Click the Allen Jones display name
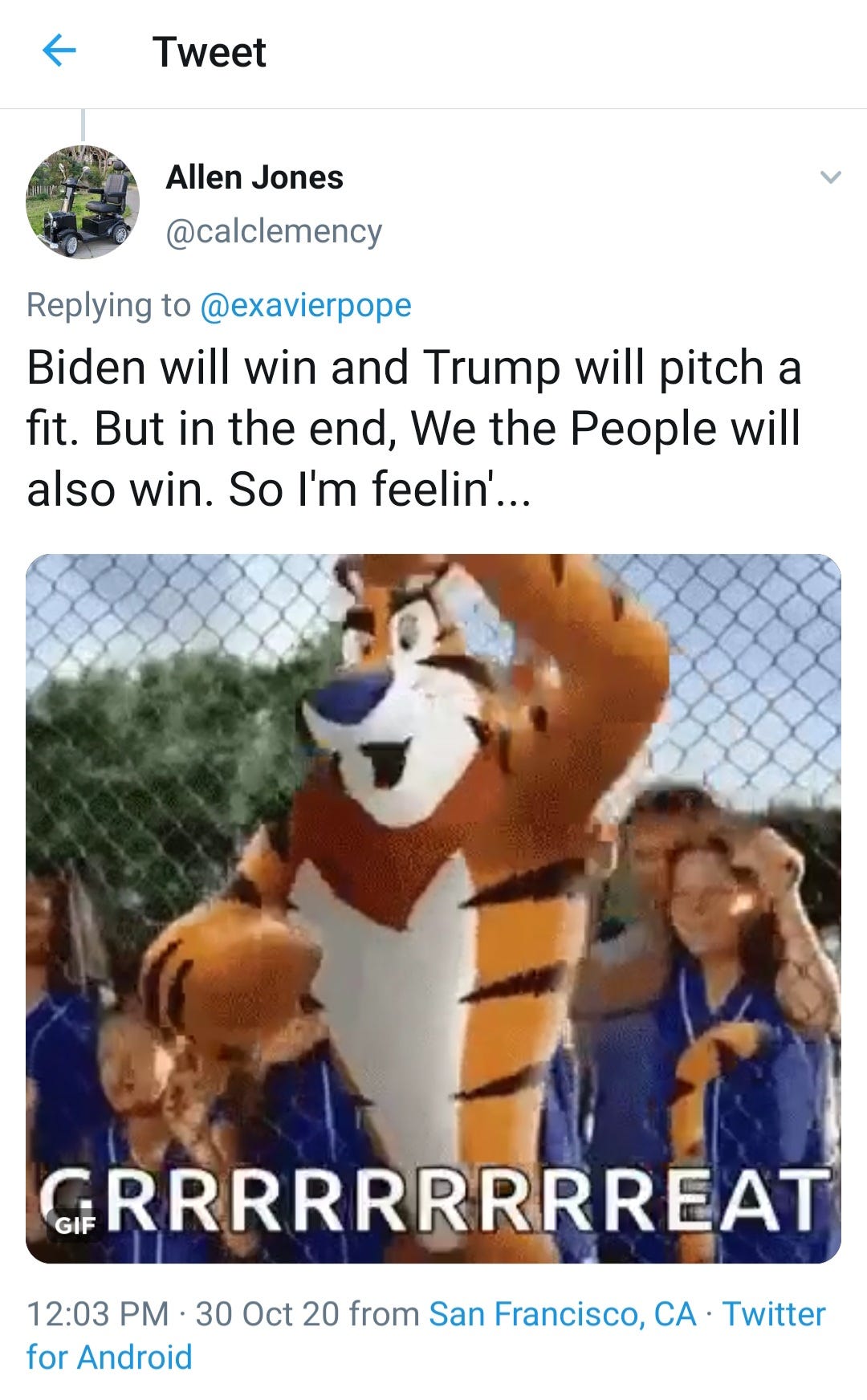The image size is (867, 1400). tap(254, 177)
